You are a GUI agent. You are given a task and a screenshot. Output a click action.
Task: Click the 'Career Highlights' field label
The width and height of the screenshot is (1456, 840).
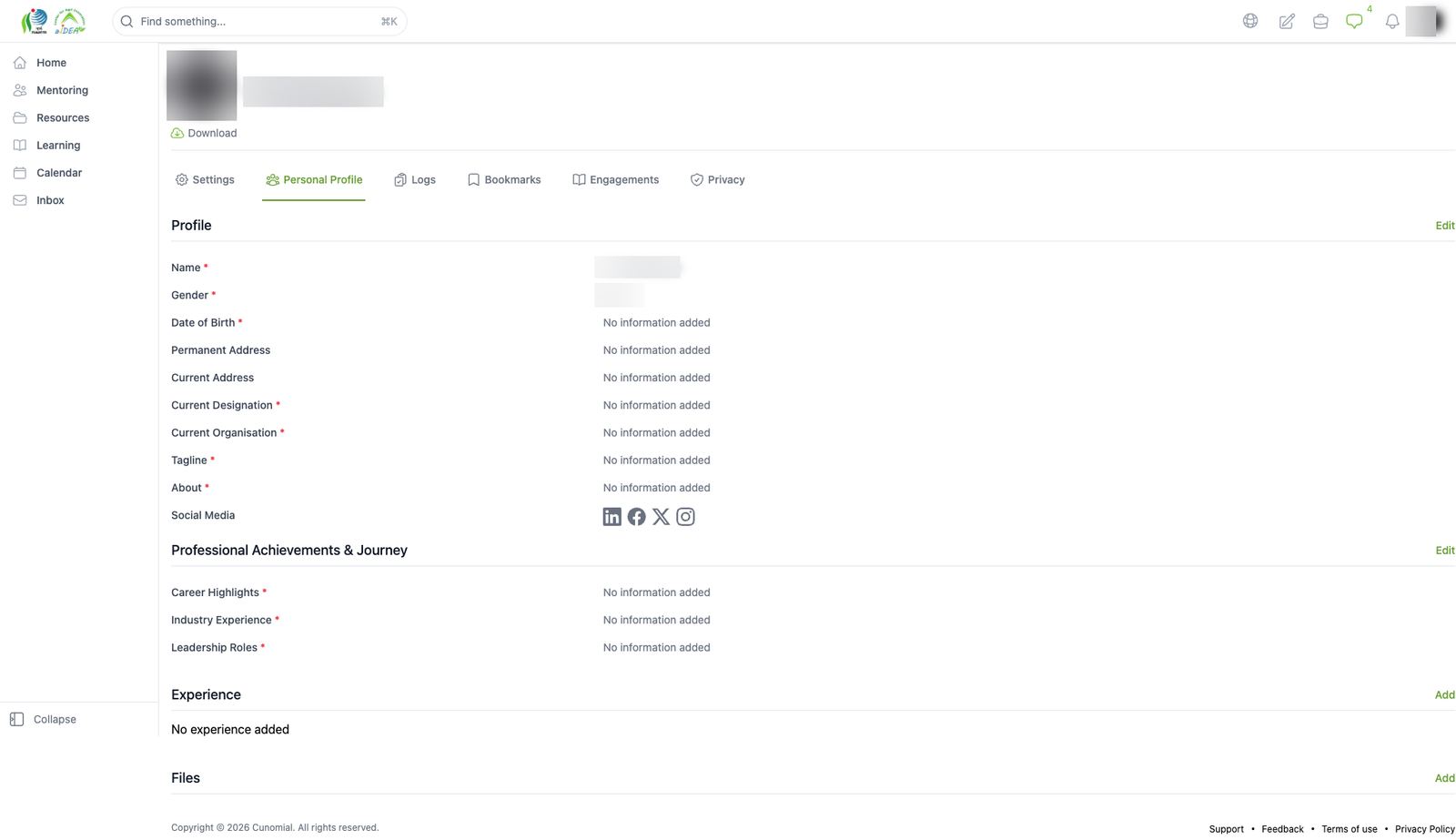[215, 592]
